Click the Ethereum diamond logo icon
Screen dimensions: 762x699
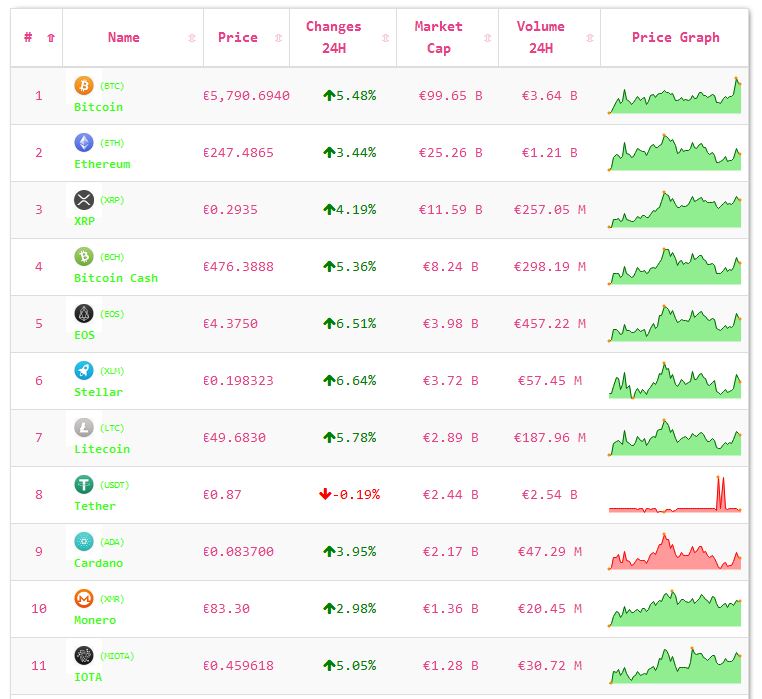pos(84,143)
